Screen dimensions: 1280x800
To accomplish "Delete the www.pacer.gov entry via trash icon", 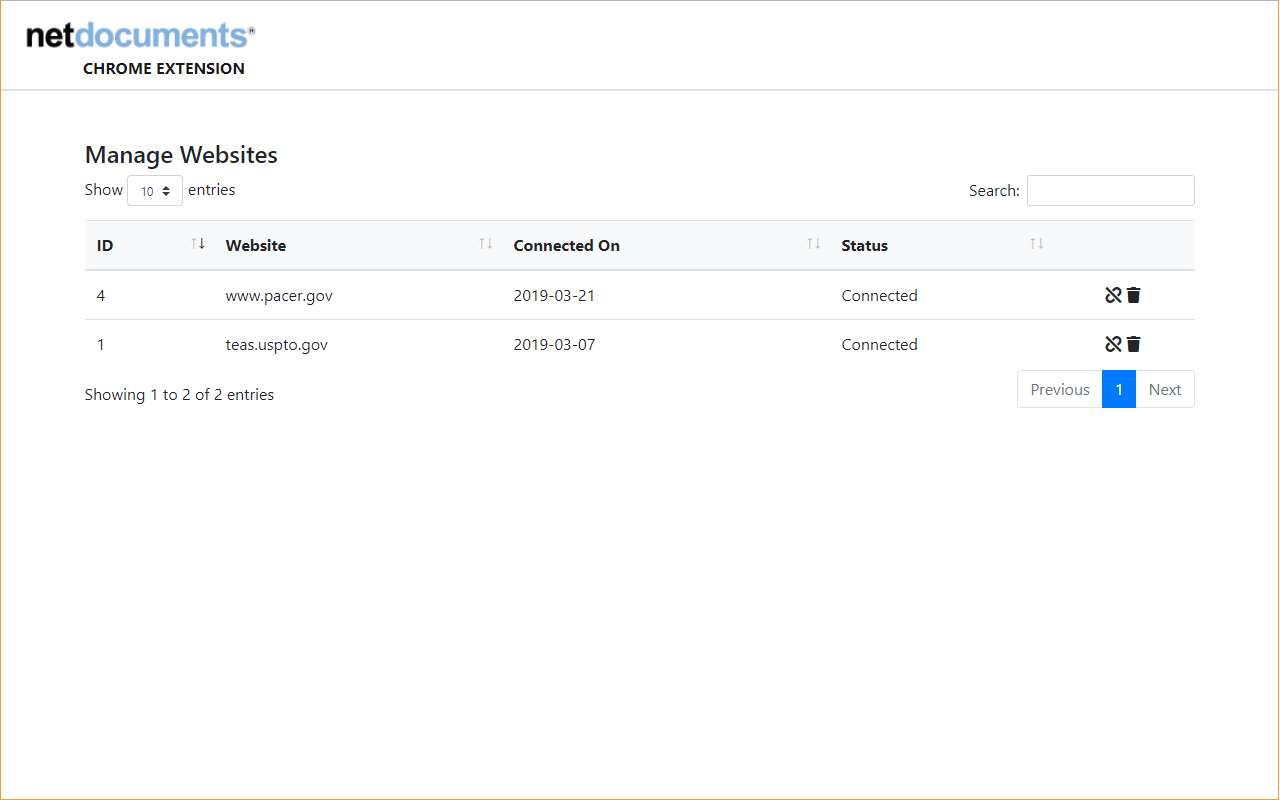I will click(x=1132, y=295).
